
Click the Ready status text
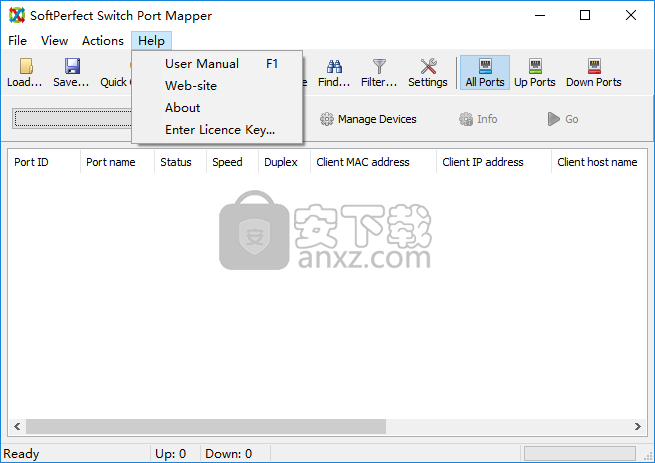(x=21, y=454)
